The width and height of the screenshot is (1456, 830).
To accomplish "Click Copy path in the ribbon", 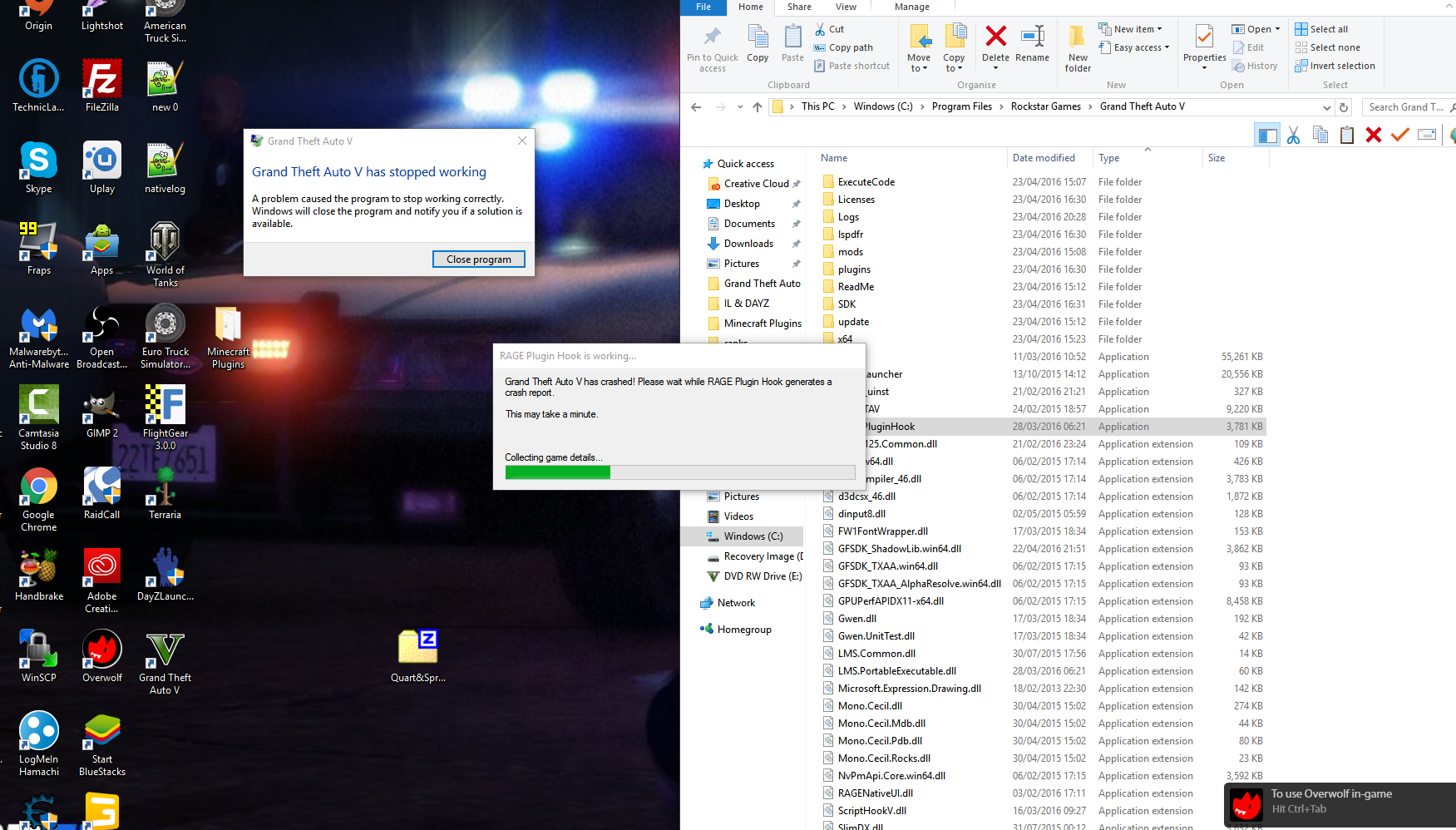I will [x=843, y=47].
